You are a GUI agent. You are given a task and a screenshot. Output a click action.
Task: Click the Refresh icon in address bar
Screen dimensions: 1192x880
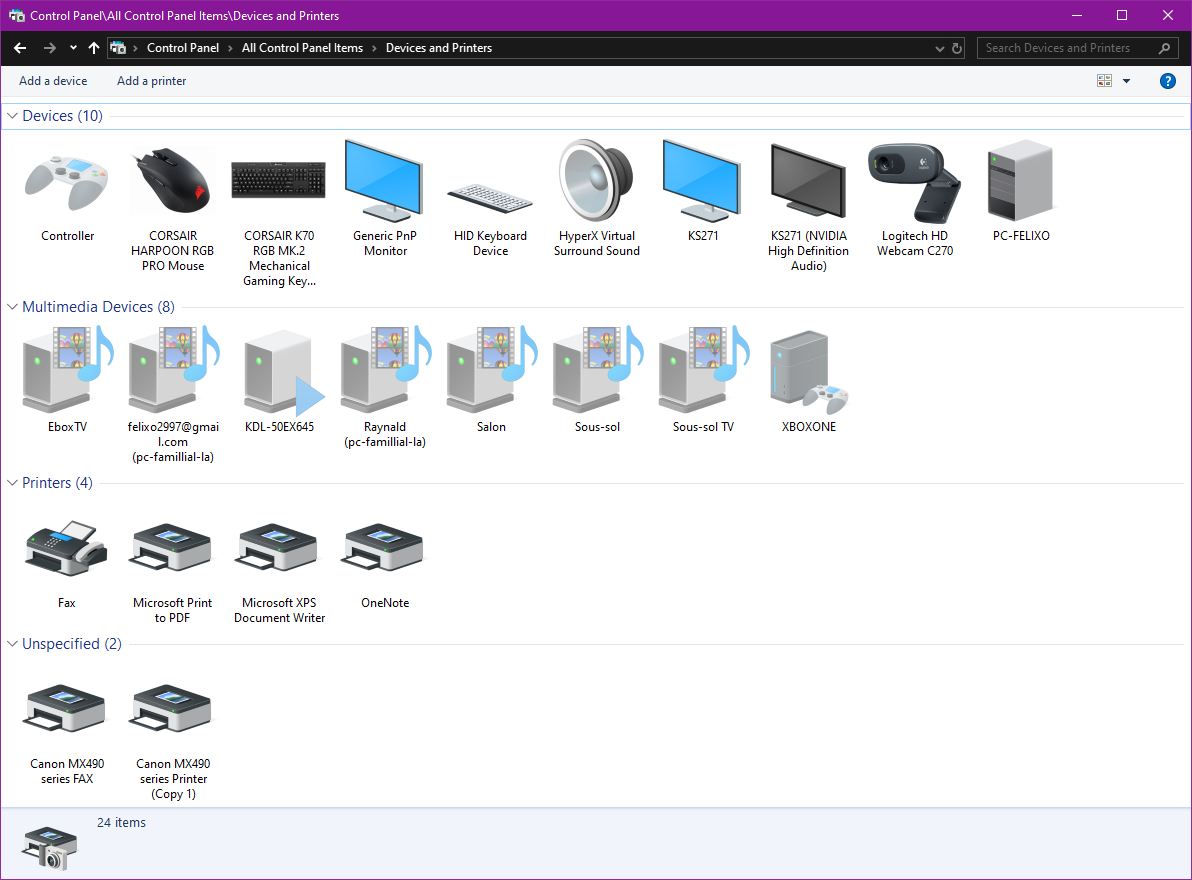957,48
